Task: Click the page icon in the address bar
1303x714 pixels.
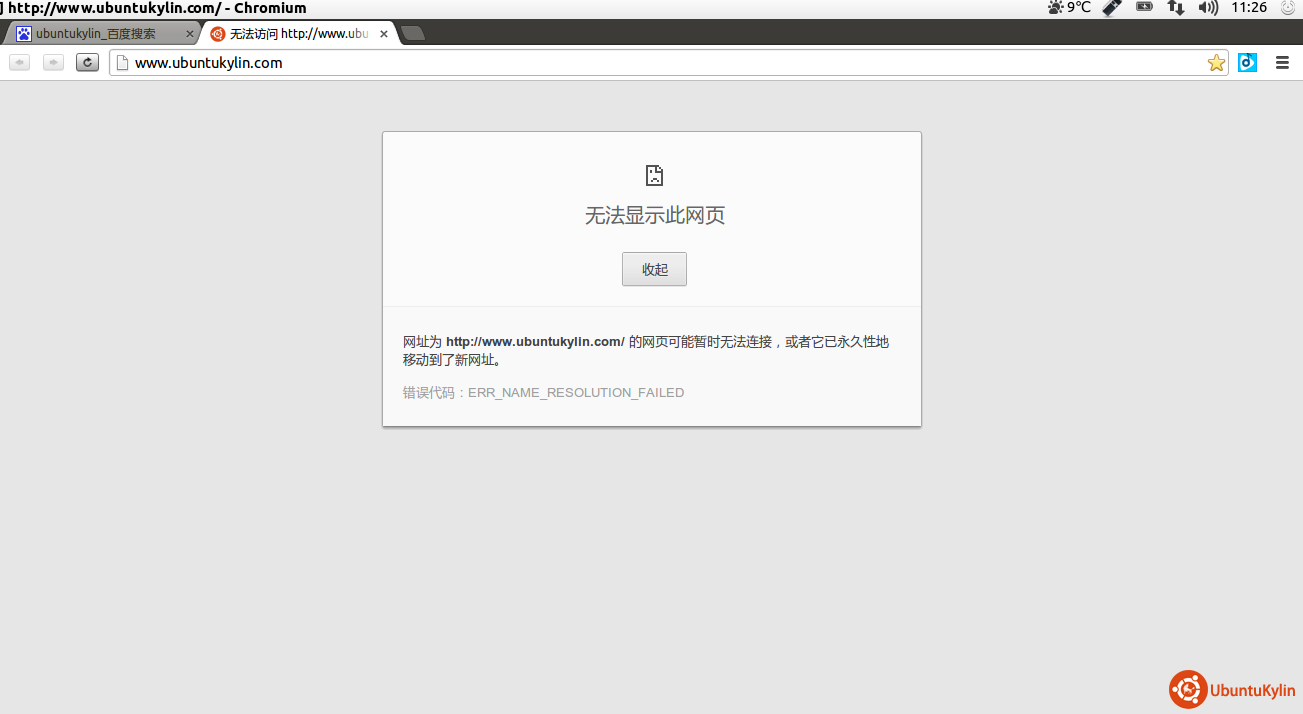Action: tap(122, 63)
